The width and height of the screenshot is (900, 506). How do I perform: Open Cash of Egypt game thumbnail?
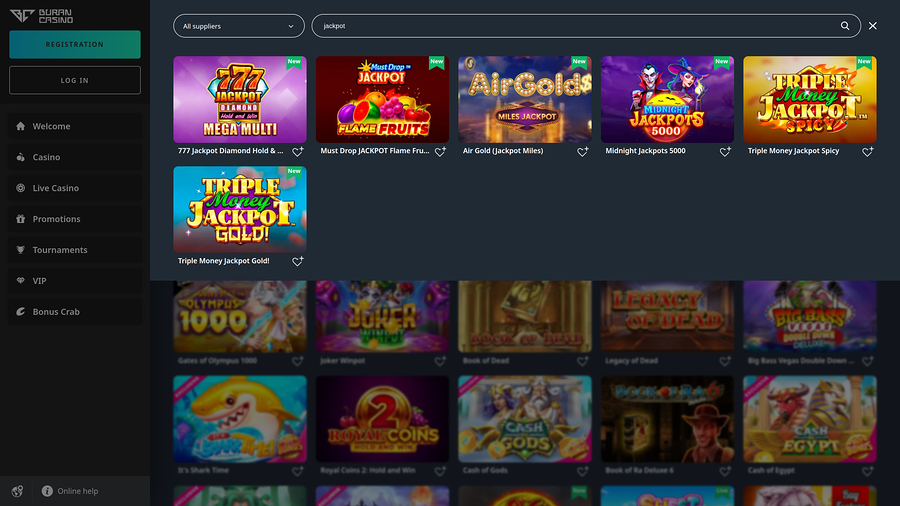[810, 419]
